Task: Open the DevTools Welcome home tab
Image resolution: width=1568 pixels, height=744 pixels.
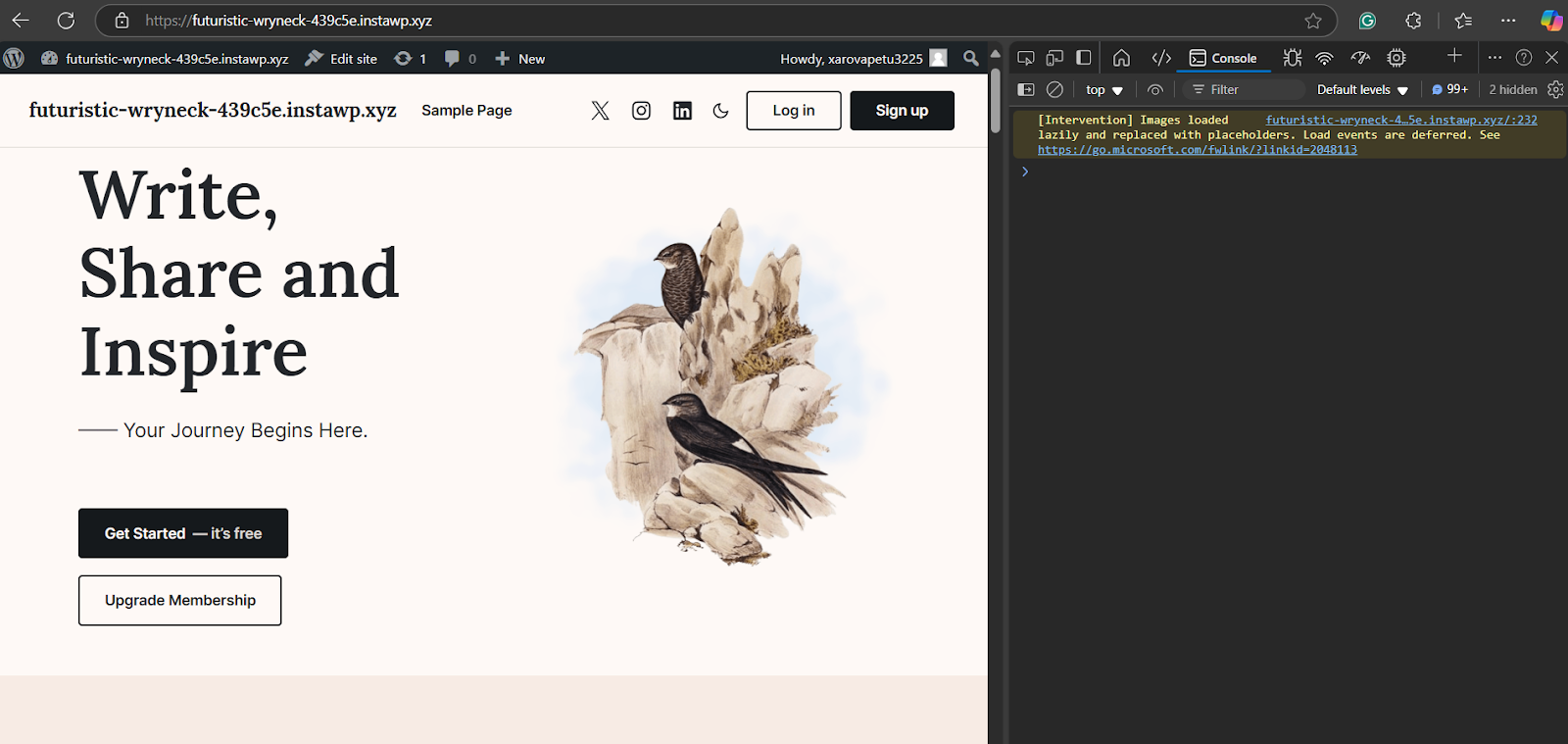Action: (x=1121, y=58)
